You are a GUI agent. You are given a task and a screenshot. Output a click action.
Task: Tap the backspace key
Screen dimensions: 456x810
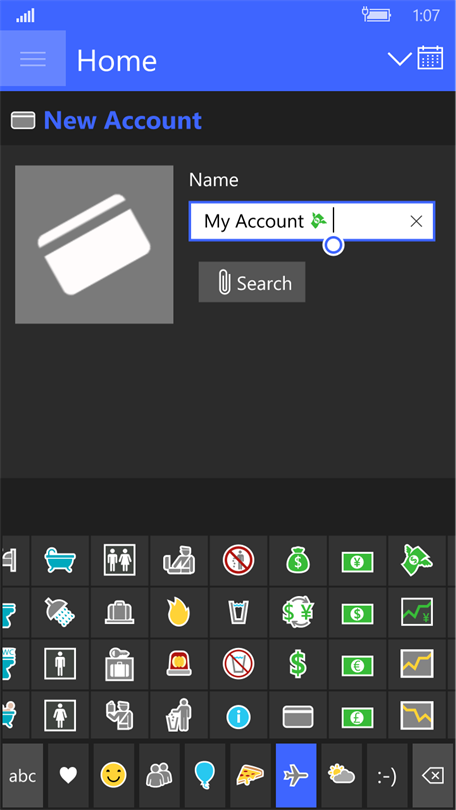(x=433, y=776)
